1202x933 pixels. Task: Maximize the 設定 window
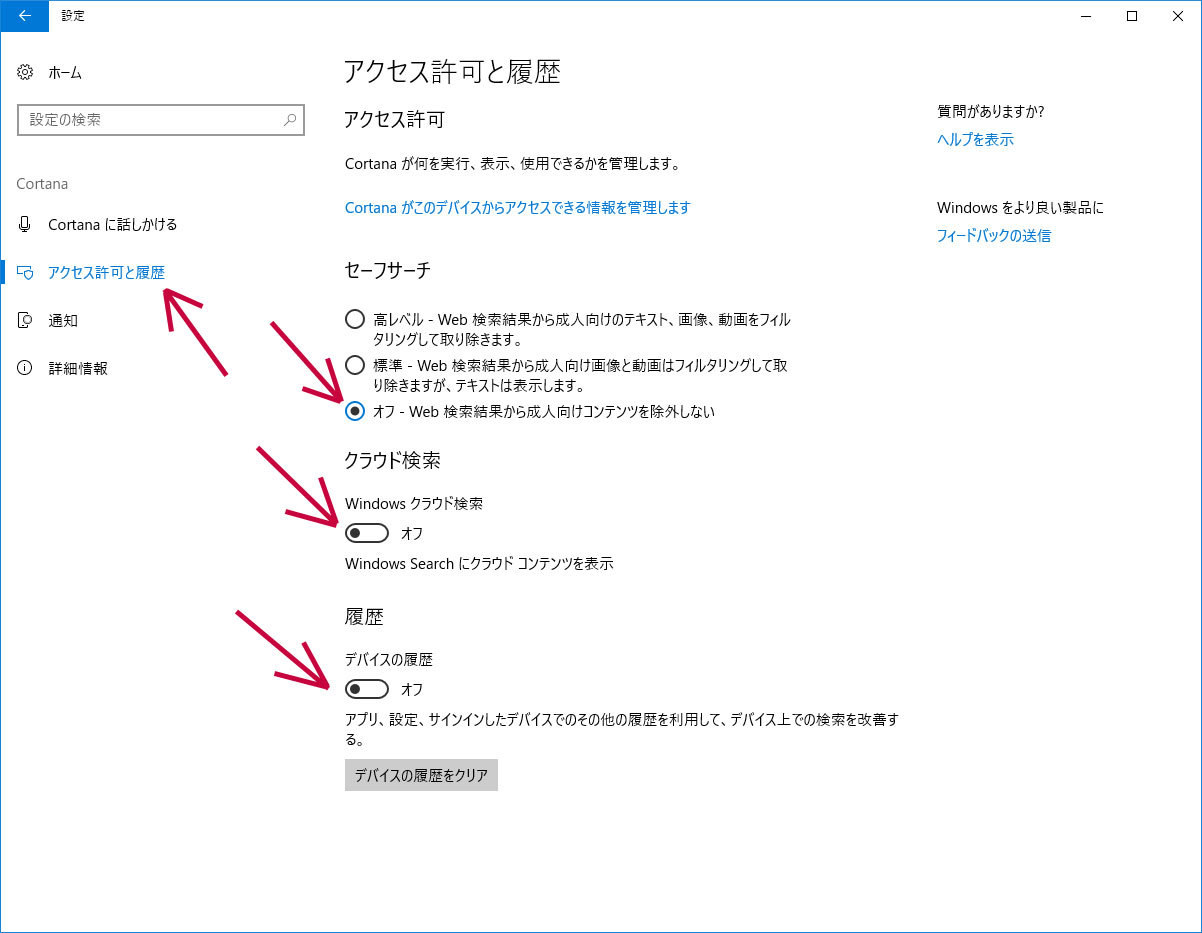pos(1132,16)
